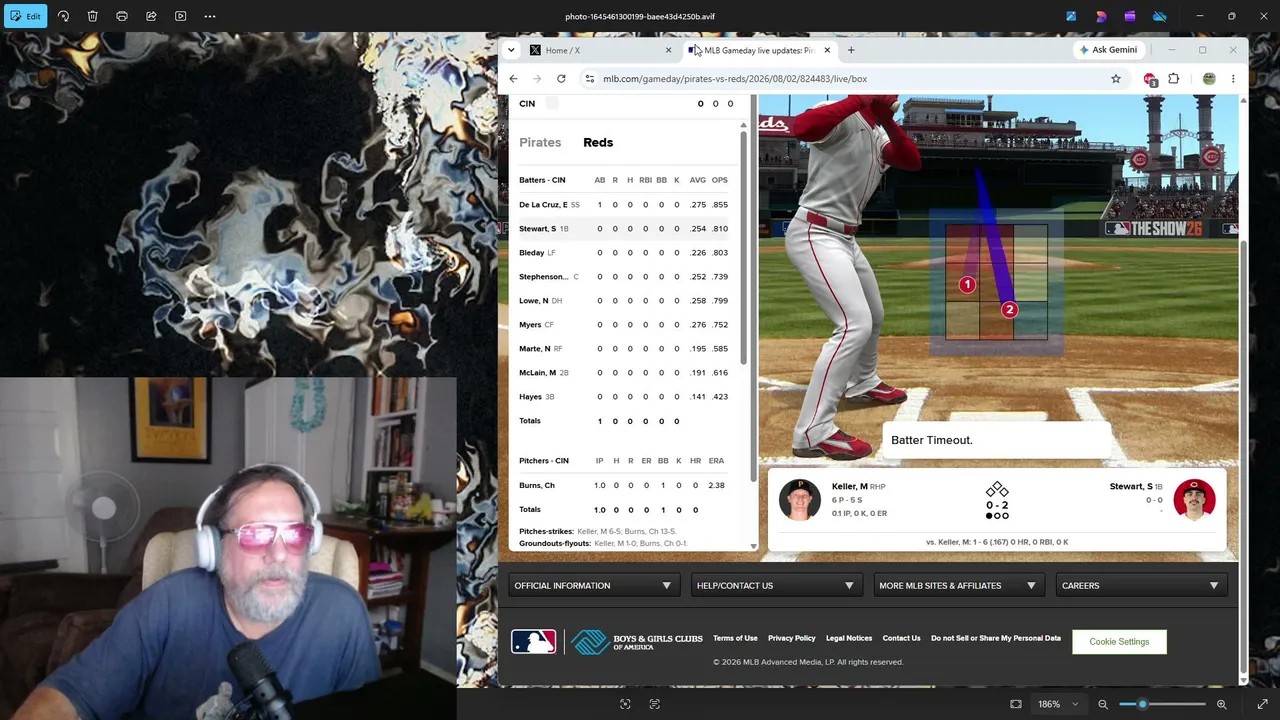Open Bleday player link
1280x720 pixels.
coord(531,253)
